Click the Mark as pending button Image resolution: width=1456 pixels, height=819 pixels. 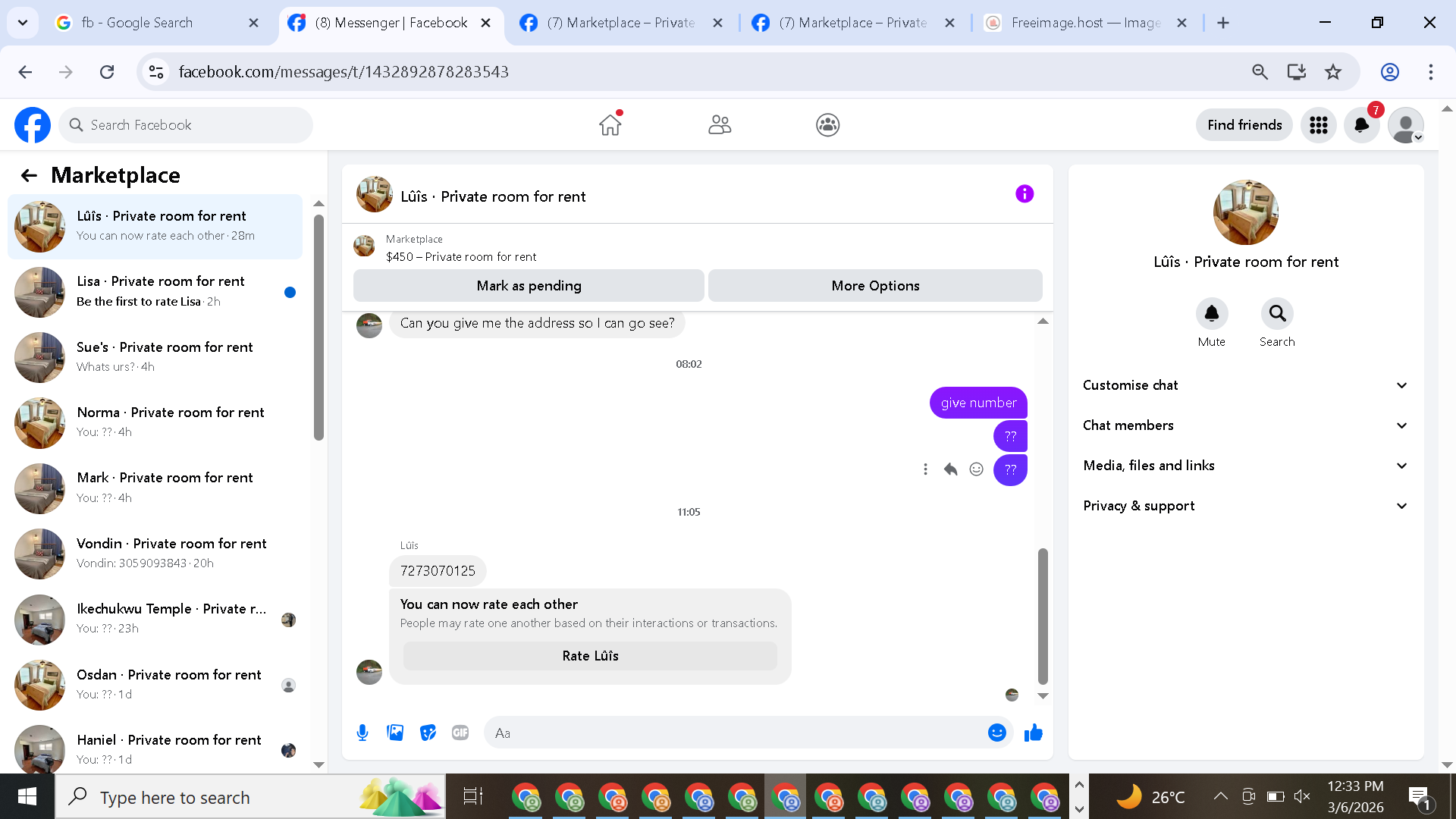tap(529, 286)
